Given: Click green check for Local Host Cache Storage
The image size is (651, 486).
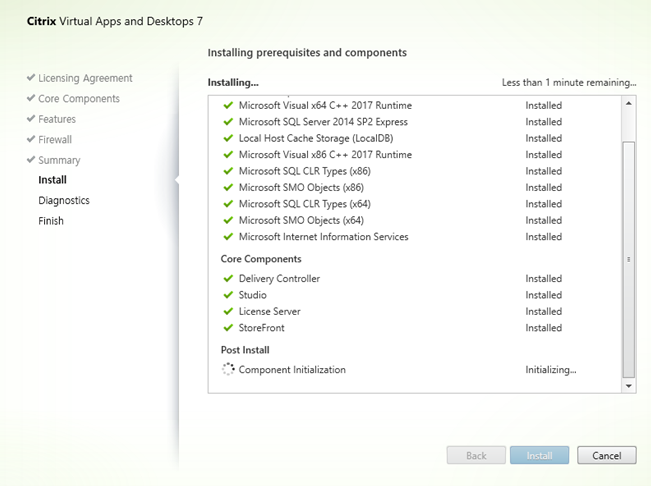Looking at the screenshot, I should (228, 138).
